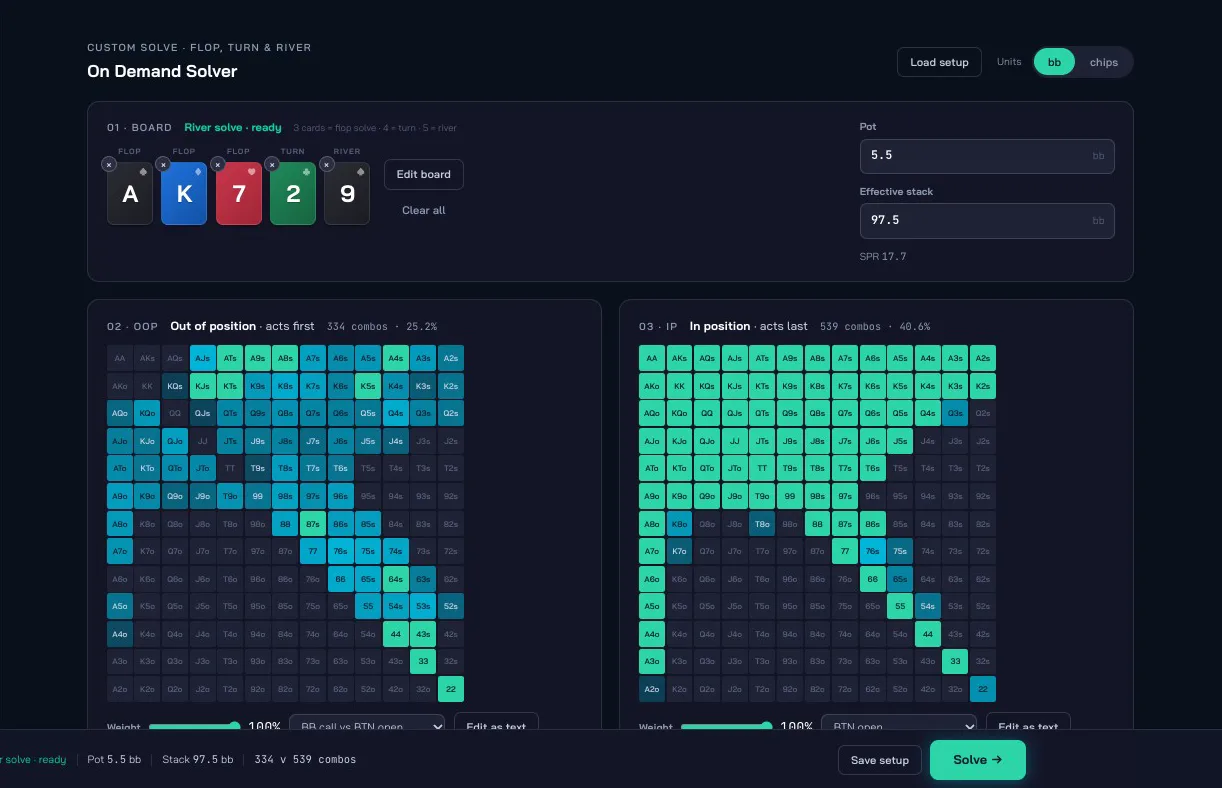1222x788 pixels.
Task: Select the 7 of hearts board card
Action: 238,194
